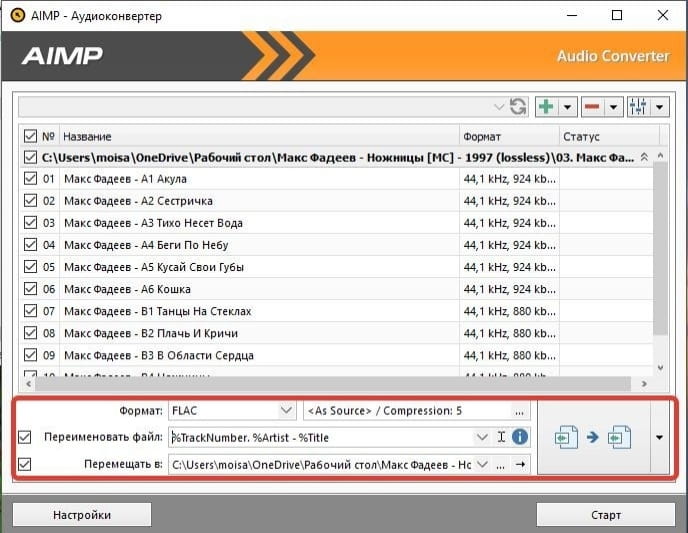This screenshot has width=688, height=533.
Task: Toggle Переименовать файл checkbox
Action: pos(25,437)
